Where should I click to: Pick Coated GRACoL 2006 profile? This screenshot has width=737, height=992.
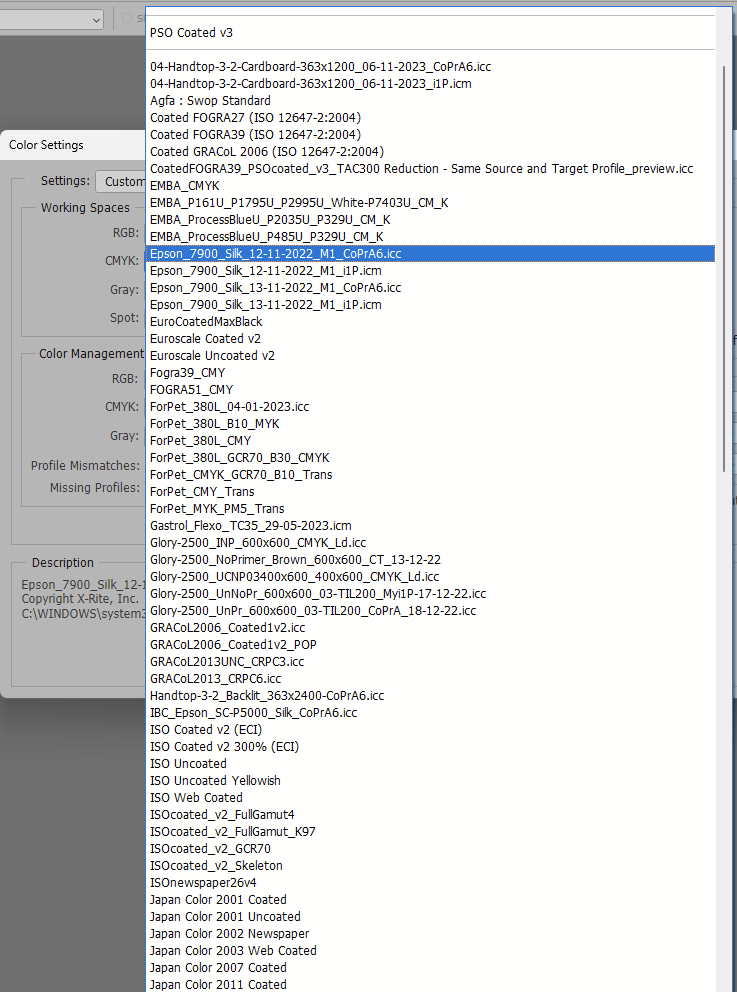[x=430, y=152]
